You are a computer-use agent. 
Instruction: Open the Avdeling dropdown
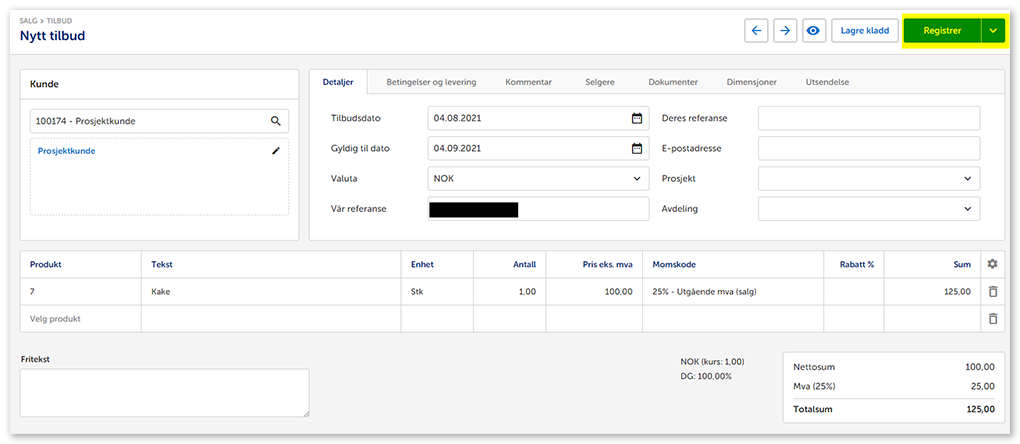[x=868, y=209]
